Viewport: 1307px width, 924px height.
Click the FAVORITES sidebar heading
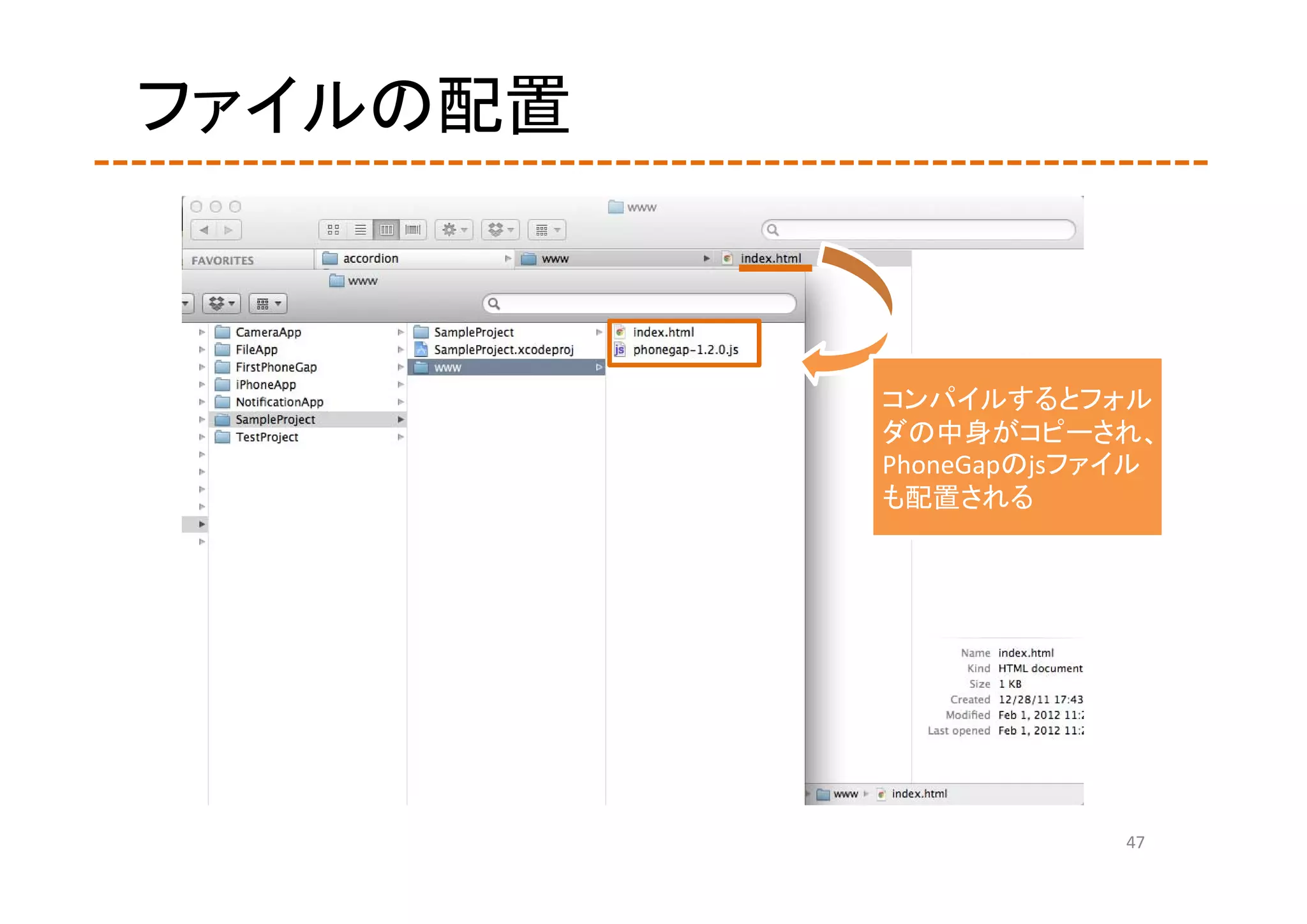(x=223, y=260)
